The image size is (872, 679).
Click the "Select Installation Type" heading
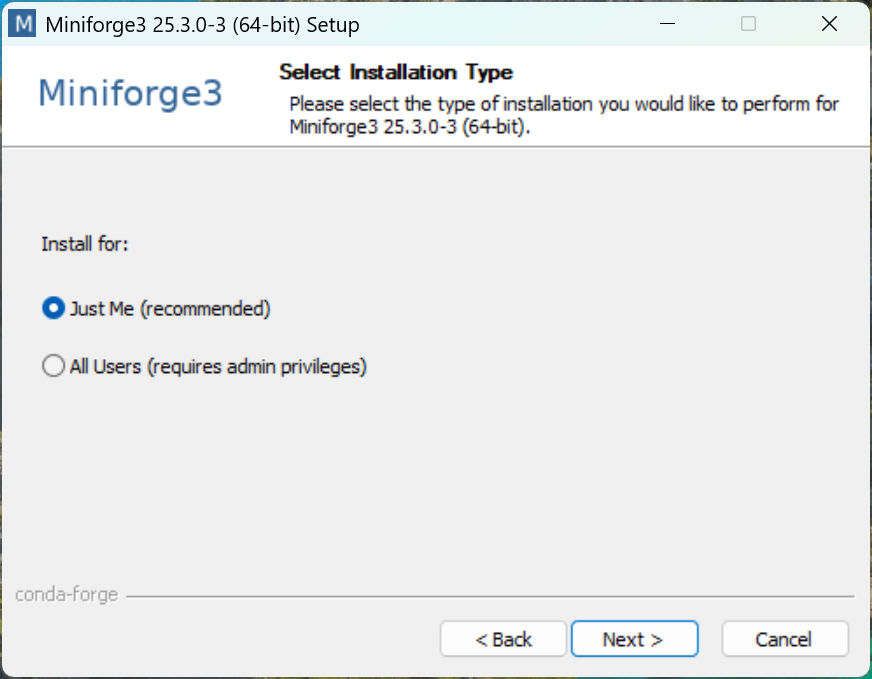click(396, 72)
